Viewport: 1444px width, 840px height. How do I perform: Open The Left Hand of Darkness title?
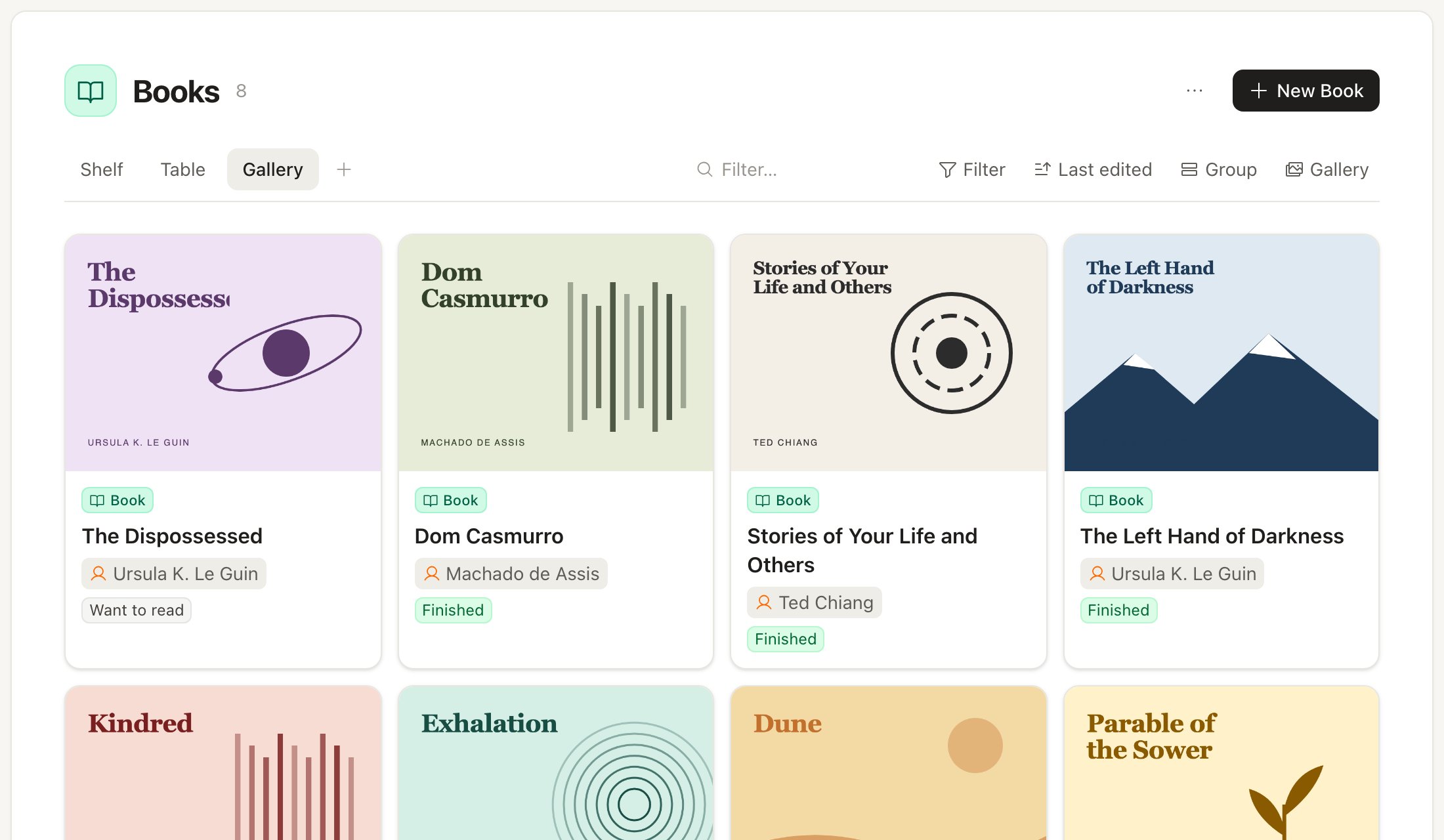click(1212, 536)
